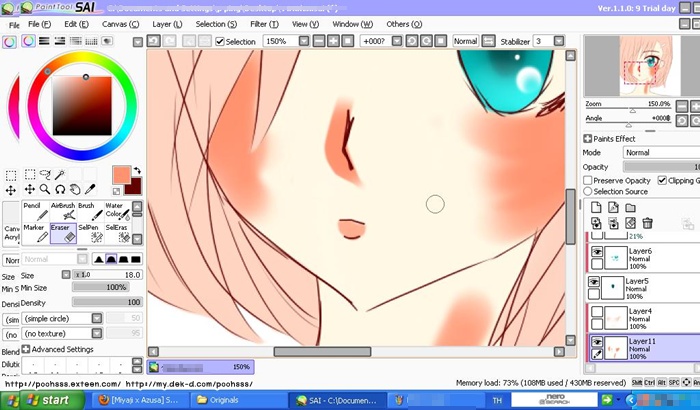Open the Canvas (C) menu
Screen dimensions: 700x410
[x=121, y=24]
